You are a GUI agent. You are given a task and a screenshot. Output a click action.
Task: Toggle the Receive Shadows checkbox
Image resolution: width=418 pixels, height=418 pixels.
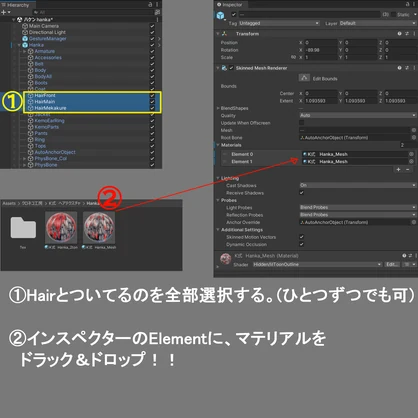coord(302,193)
